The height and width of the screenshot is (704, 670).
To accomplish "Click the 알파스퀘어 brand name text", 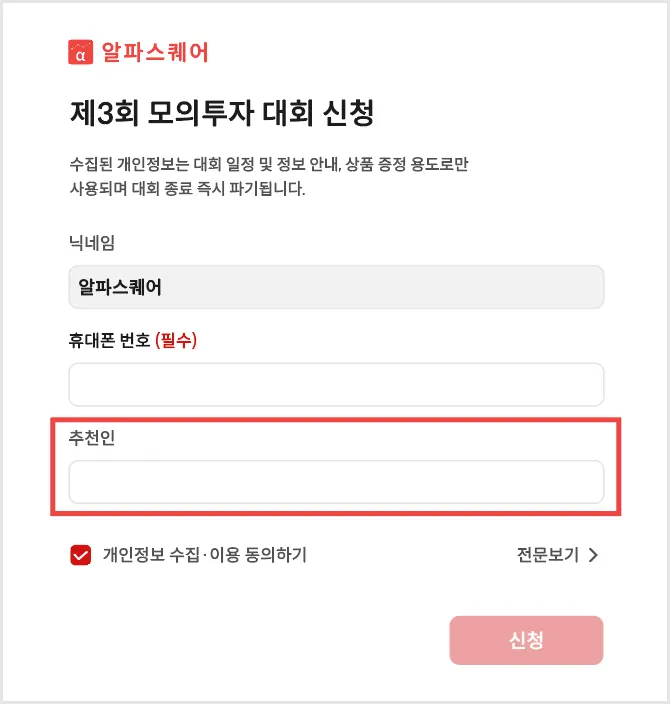I will pos(155,52).
